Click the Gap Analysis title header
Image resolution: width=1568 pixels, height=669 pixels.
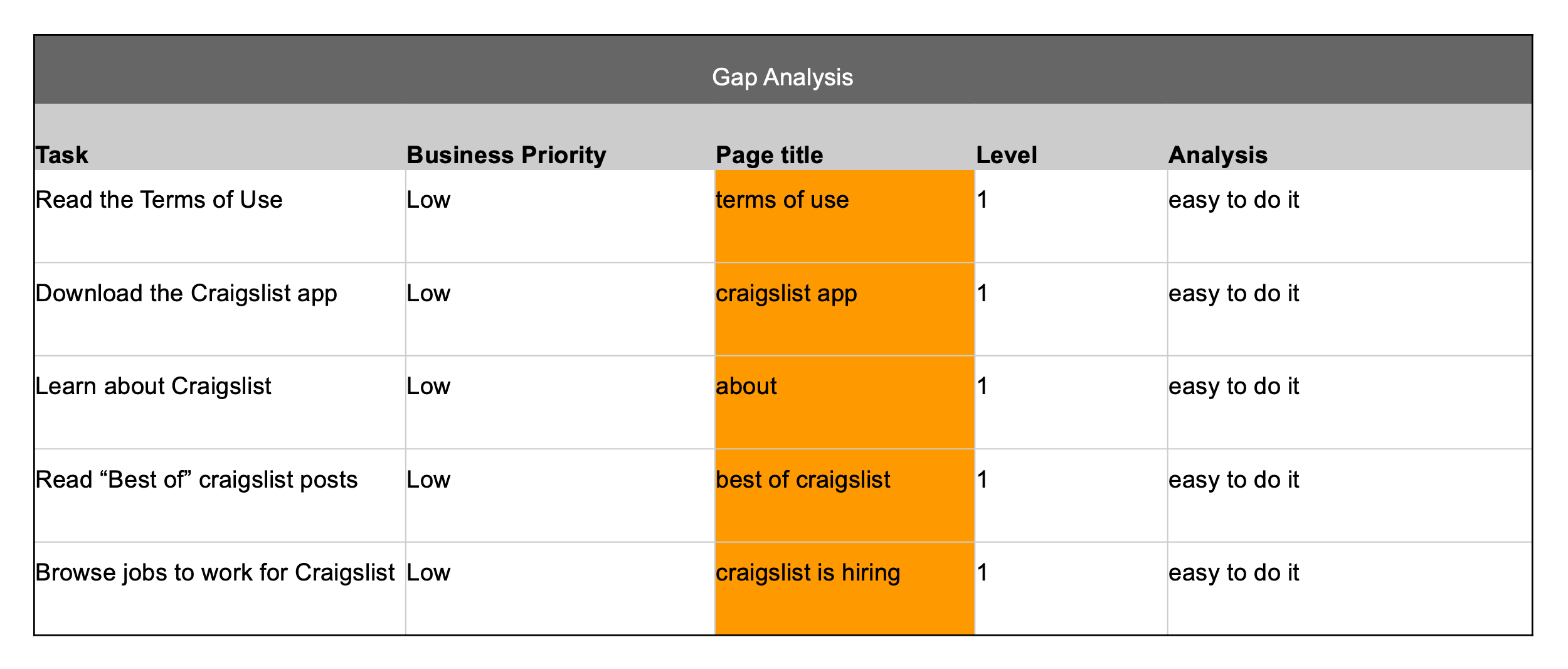point(782,77)
